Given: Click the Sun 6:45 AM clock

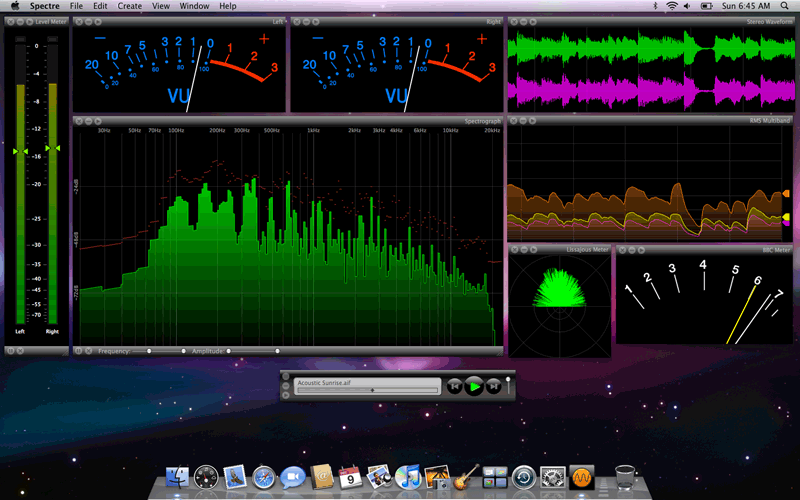Looking at the screenshot, I should tap(746, 6).
